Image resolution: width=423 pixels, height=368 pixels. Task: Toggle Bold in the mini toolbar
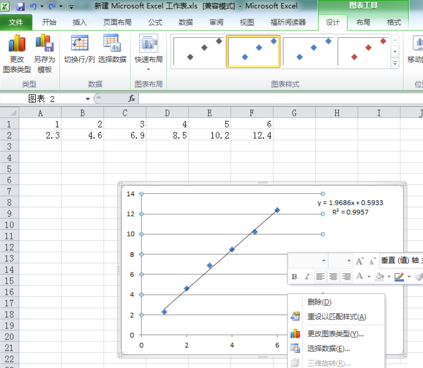point(294,277)
